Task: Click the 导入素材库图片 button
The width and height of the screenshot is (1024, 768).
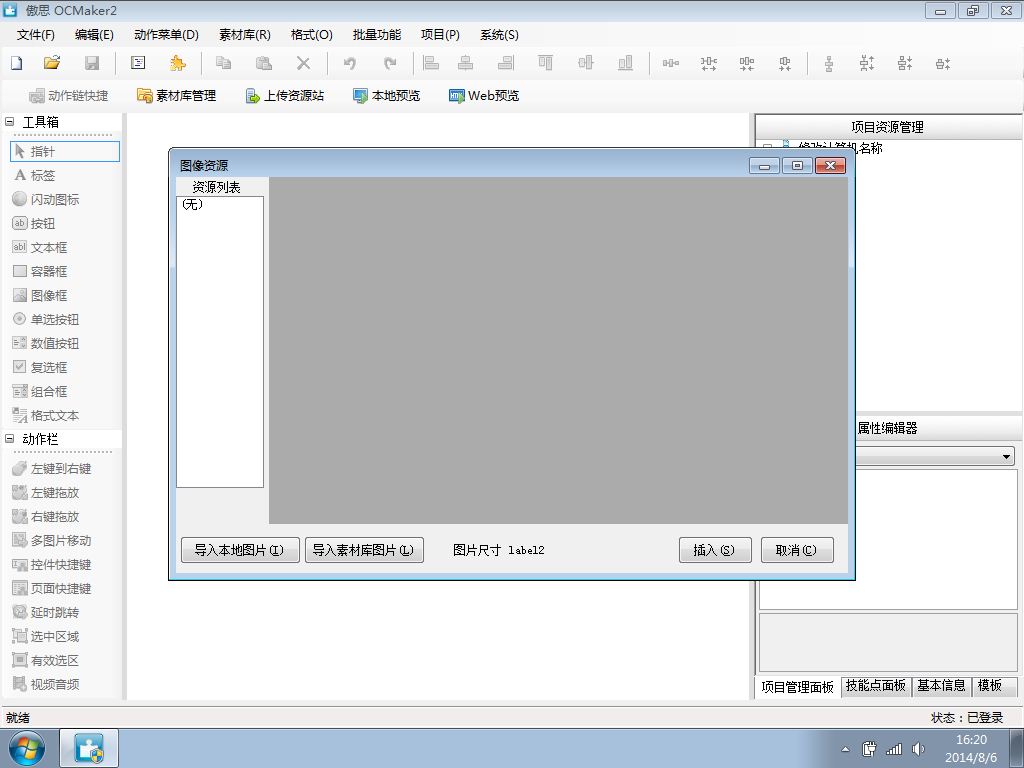Action: pyautogui.click(x=364, y=550)
